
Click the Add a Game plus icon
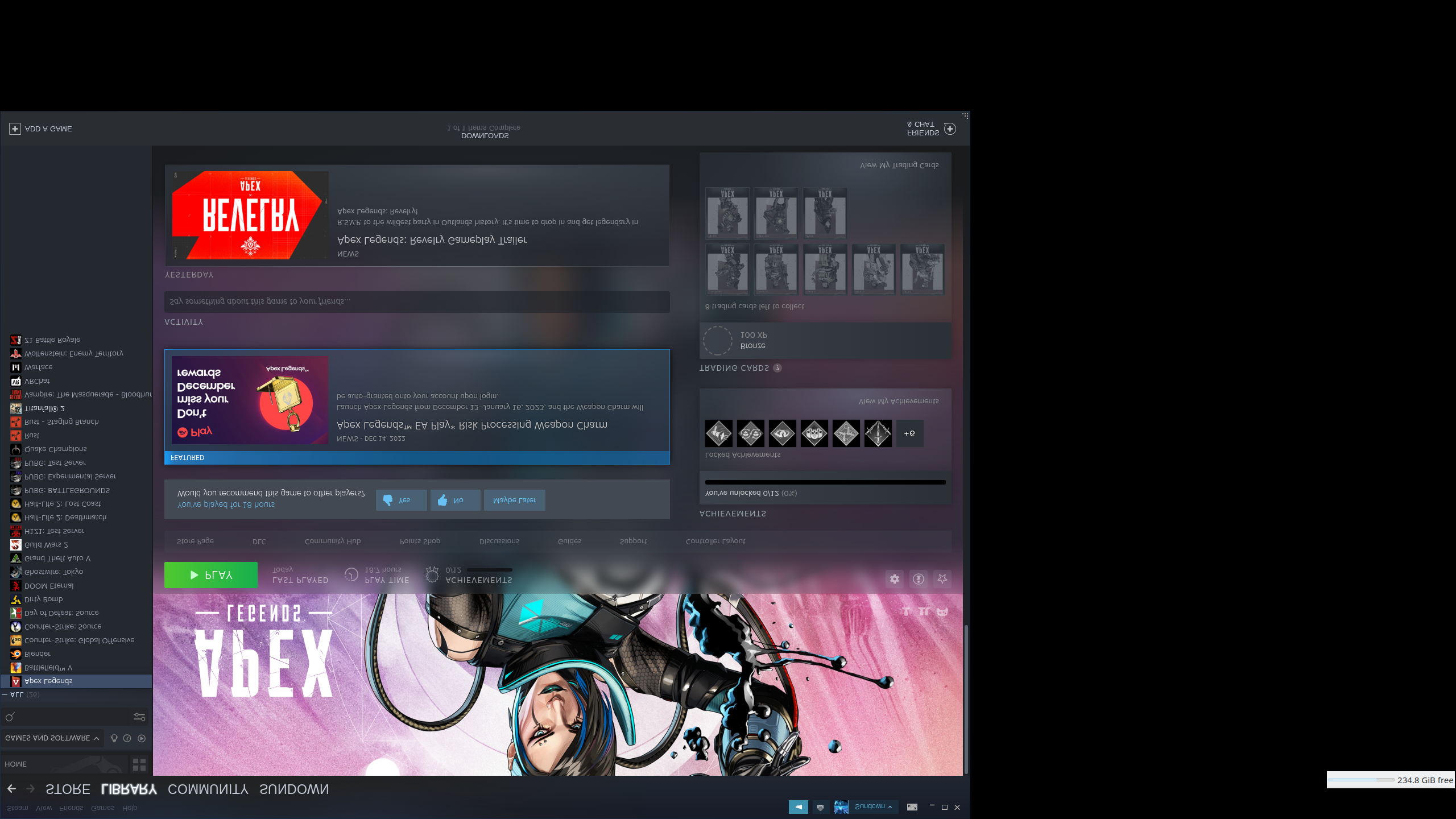pyautogui.click(x=15, y=129)
